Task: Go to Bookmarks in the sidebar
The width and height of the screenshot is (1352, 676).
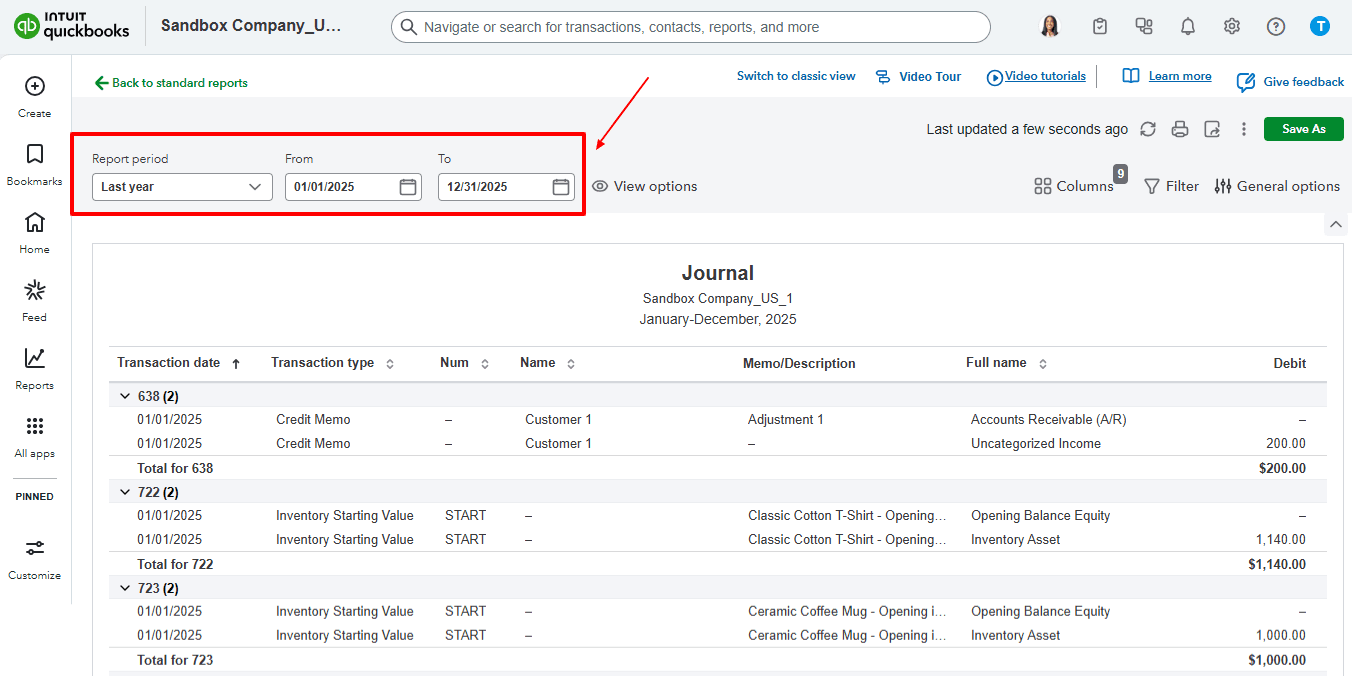Action: pos(35,163)
